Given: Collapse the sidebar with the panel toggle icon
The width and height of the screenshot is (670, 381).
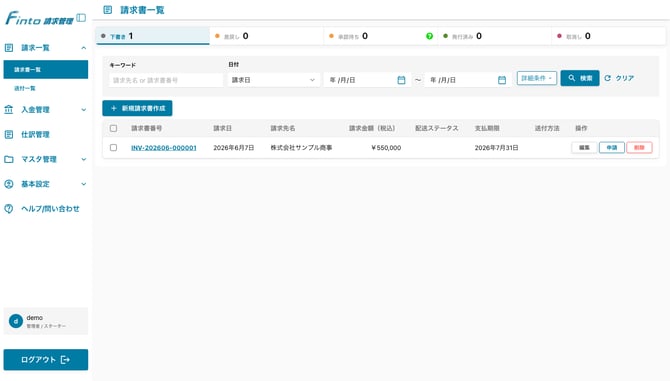Looking at the screenshot, I should pyautogui.click(x=81, y=18).
